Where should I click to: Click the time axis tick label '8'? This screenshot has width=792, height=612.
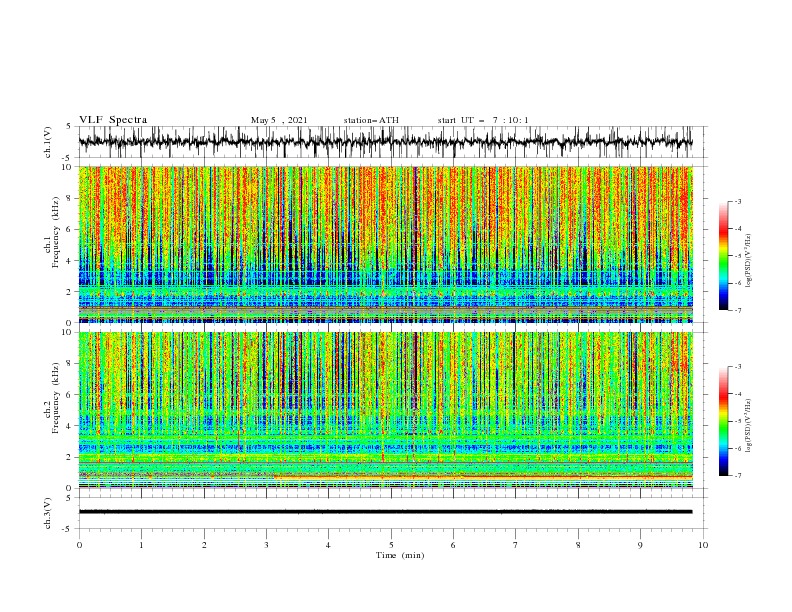point(578,545)
